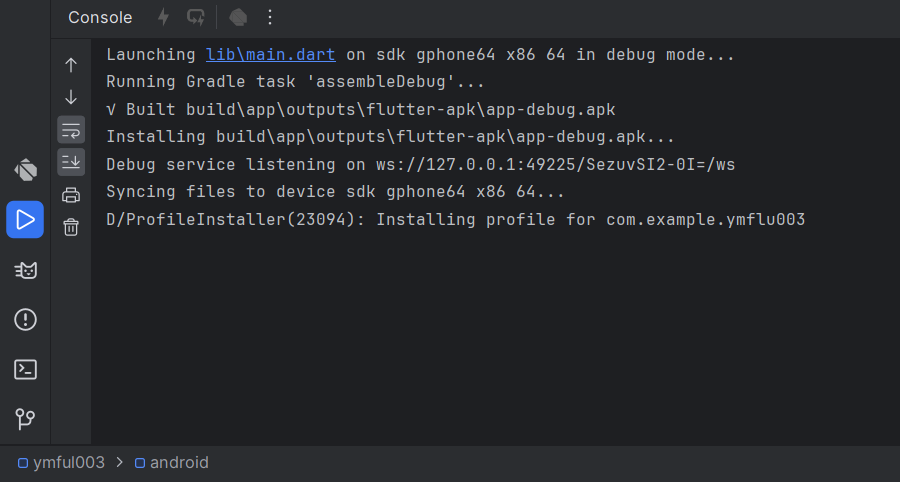The width and height of the screenshot is (900, 482).
Task: Toggle scroll to end of console
Action: pos(71,161)
